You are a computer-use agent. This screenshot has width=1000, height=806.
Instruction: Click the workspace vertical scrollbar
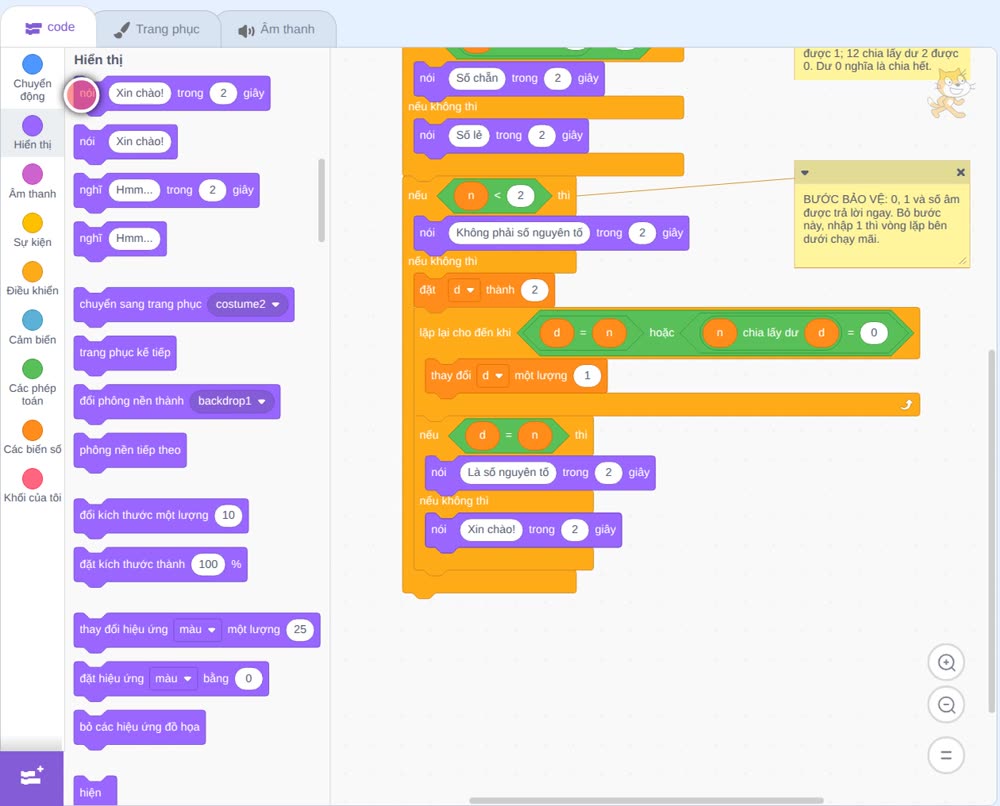click(992, 531)
